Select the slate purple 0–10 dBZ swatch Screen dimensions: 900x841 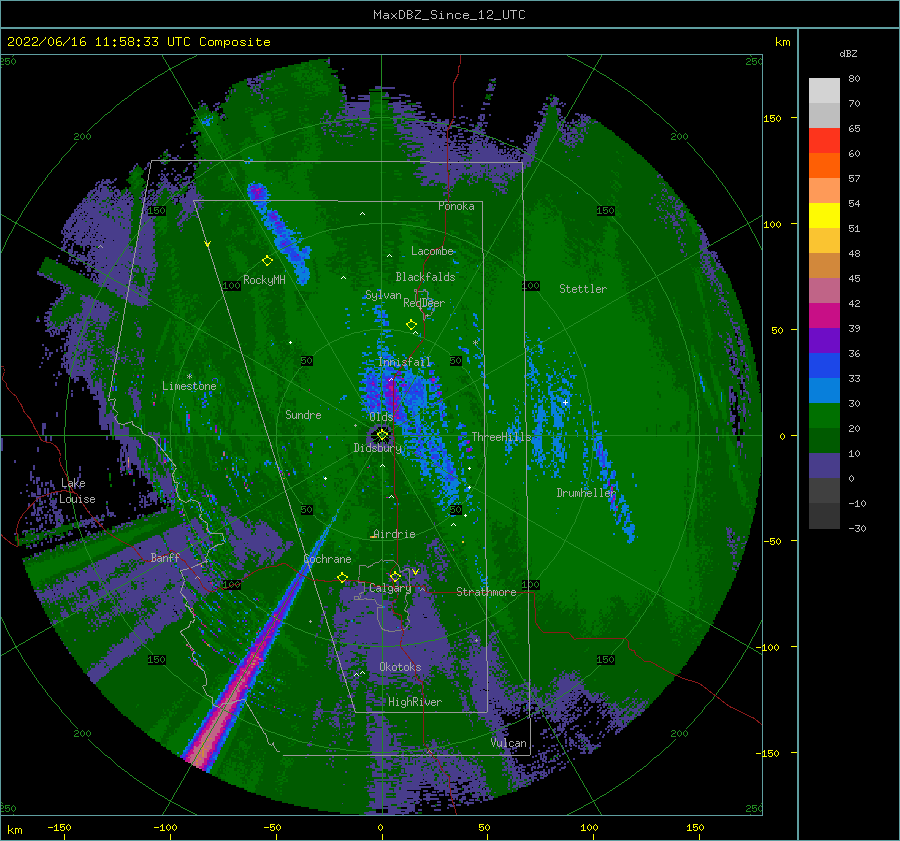pyautogui.click(x=824, y=466)
